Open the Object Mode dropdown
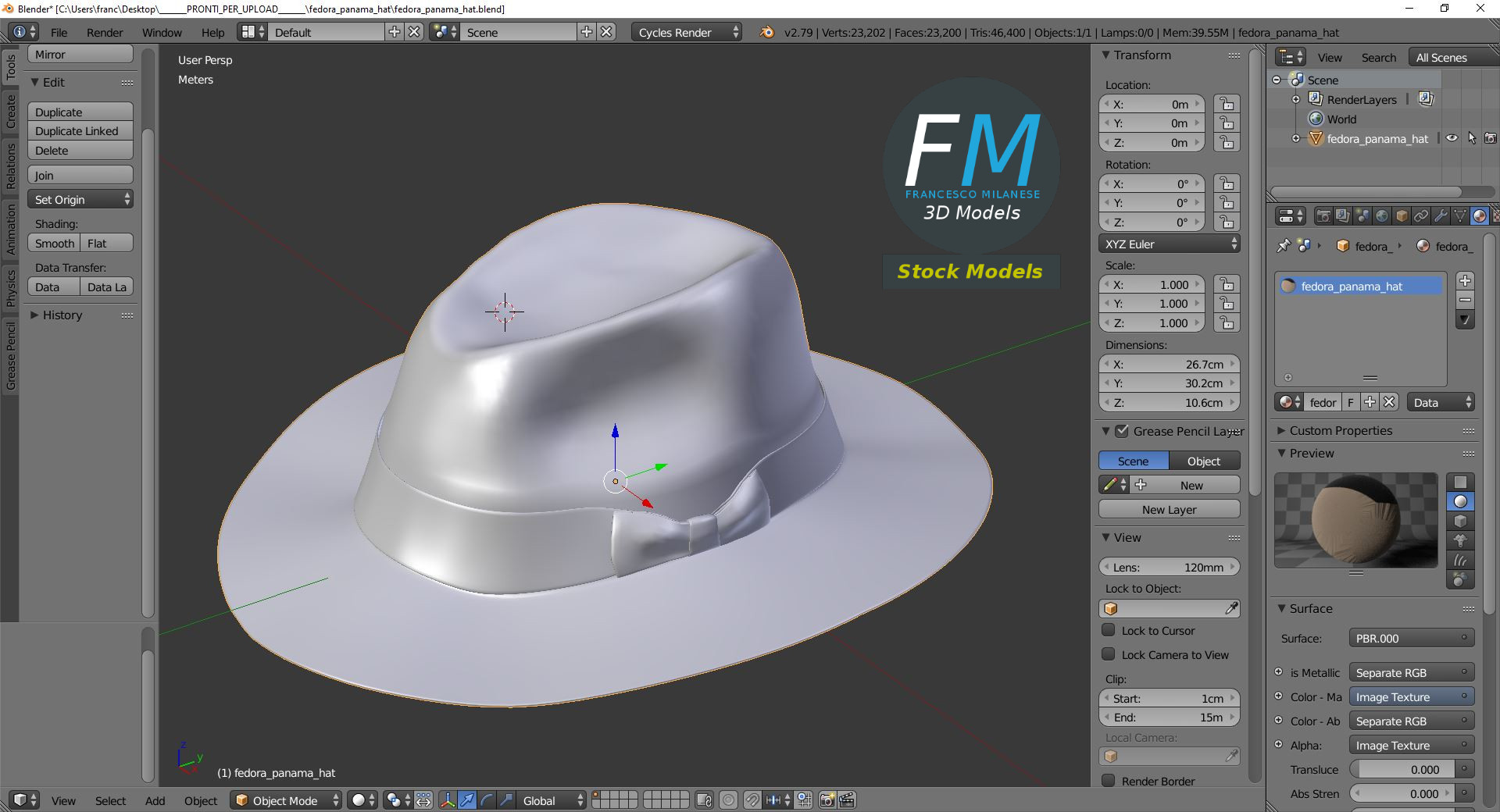This screenshot has height=812, width=1500. point(286,800)
